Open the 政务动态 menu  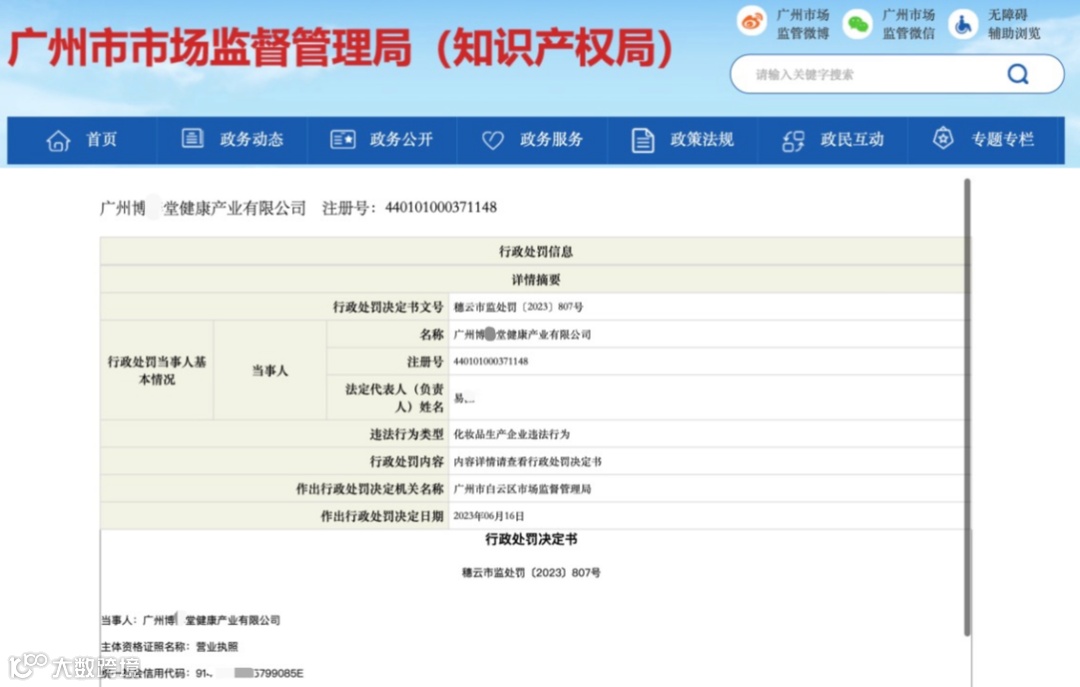tap(251, 139)
